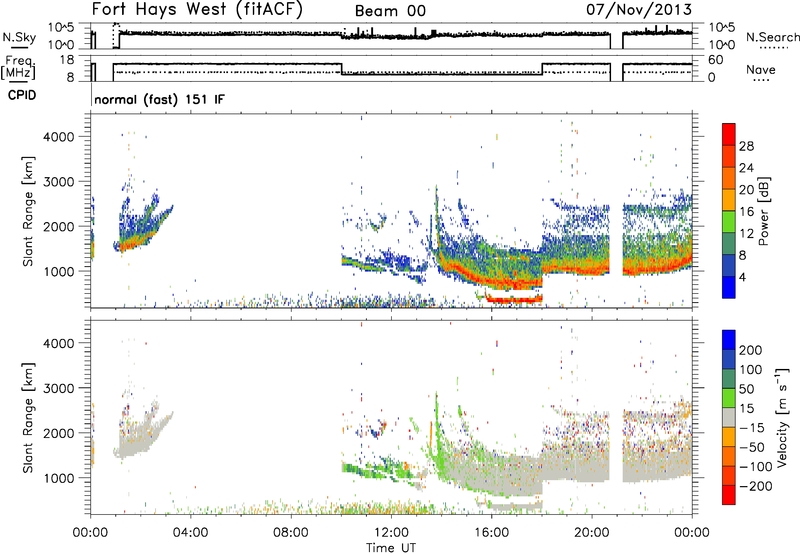Image resolution: width=800 pixels, height=554 pixels.
Task: Click the 1000 tick on the velocity panel
Action: coord(59,478)
